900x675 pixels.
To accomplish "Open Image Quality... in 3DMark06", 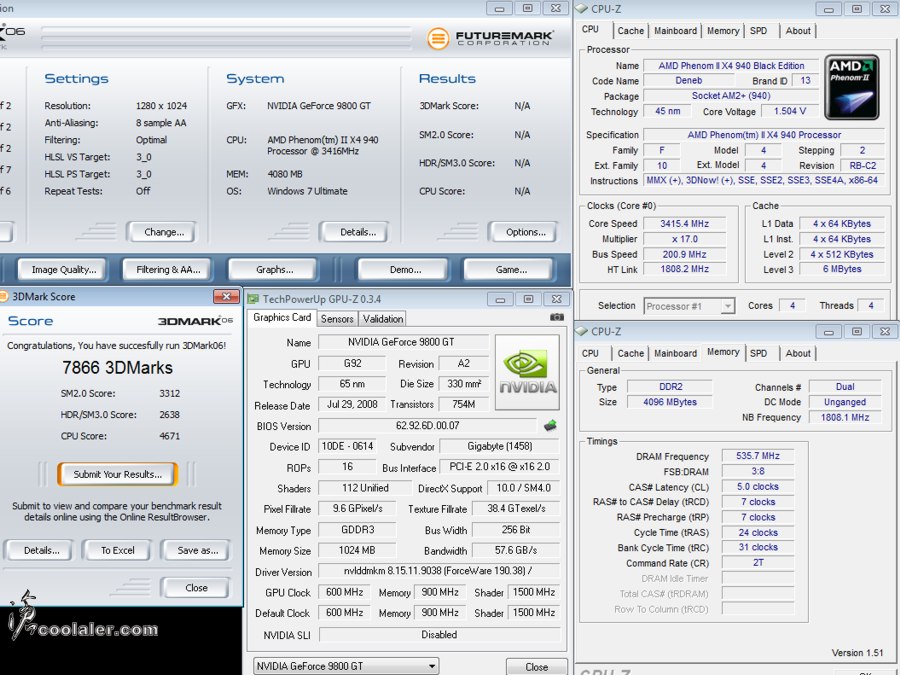I will point(64,269).
